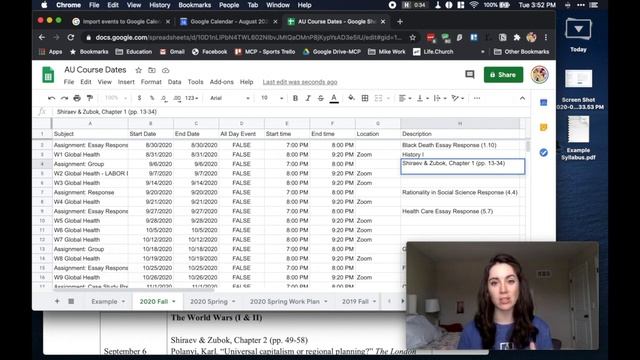
Task: Open the zoom level dropdown
Action: [x=116, y=98]
